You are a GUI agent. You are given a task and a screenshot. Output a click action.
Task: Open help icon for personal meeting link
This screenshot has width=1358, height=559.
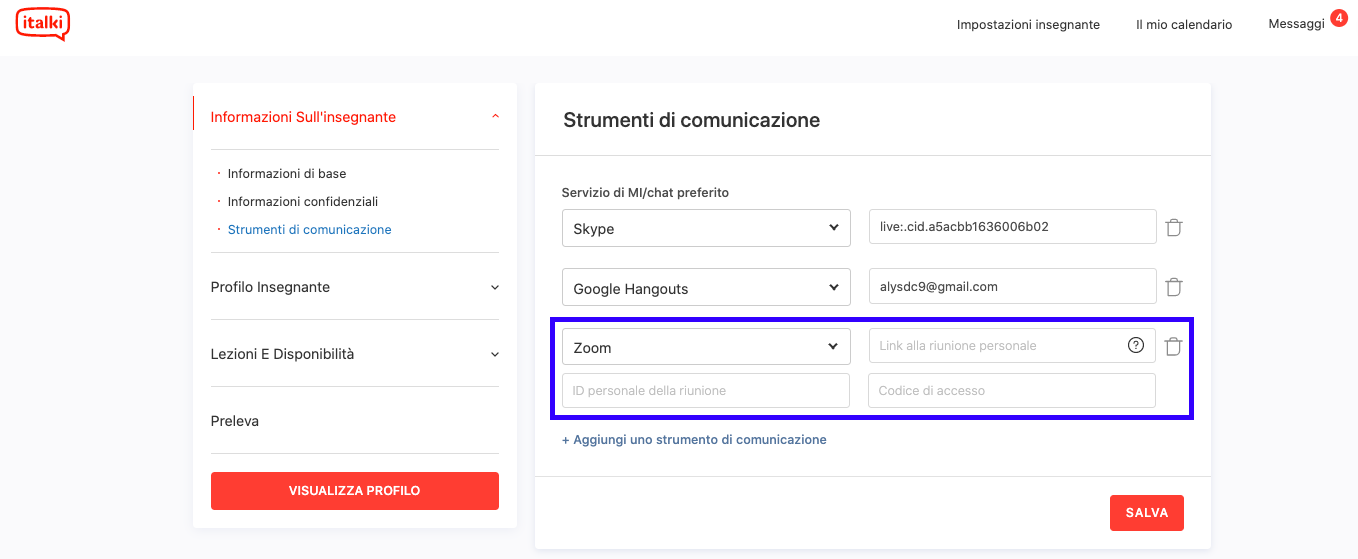[x=1136, y=346]
